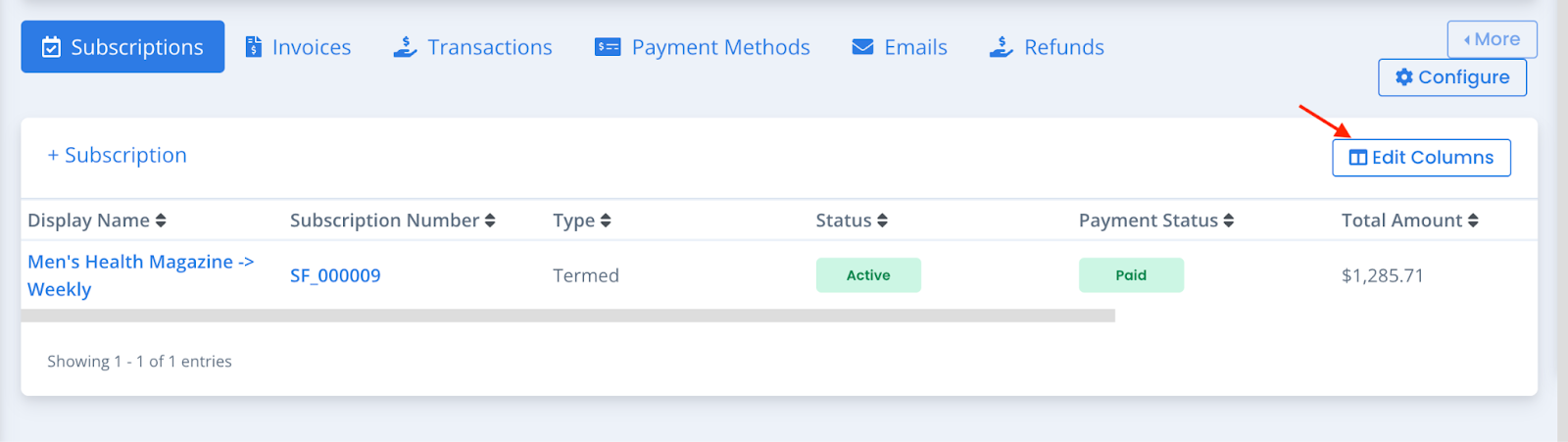The image size is (1568, 442).
Task: Sort by Type column arrows
Action: coord(606,221)
